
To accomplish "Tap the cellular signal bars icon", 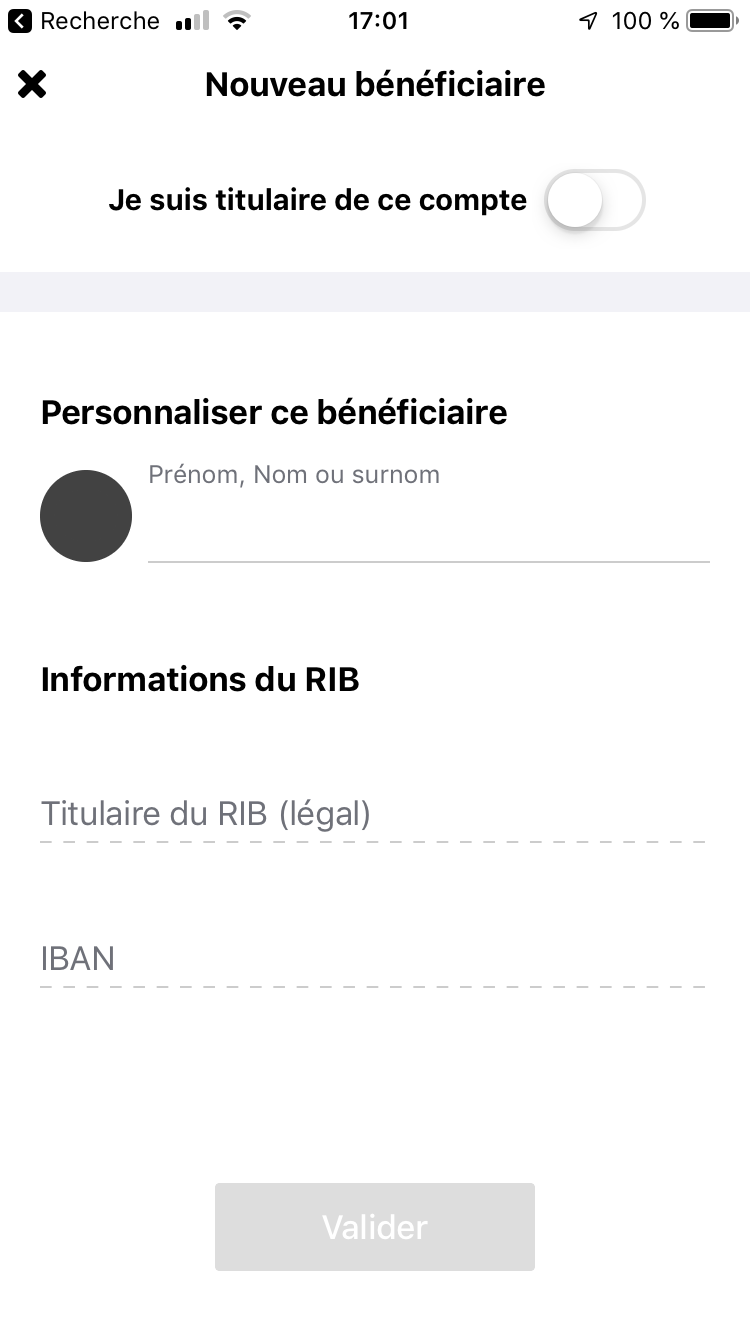I will tap(191, 21).
